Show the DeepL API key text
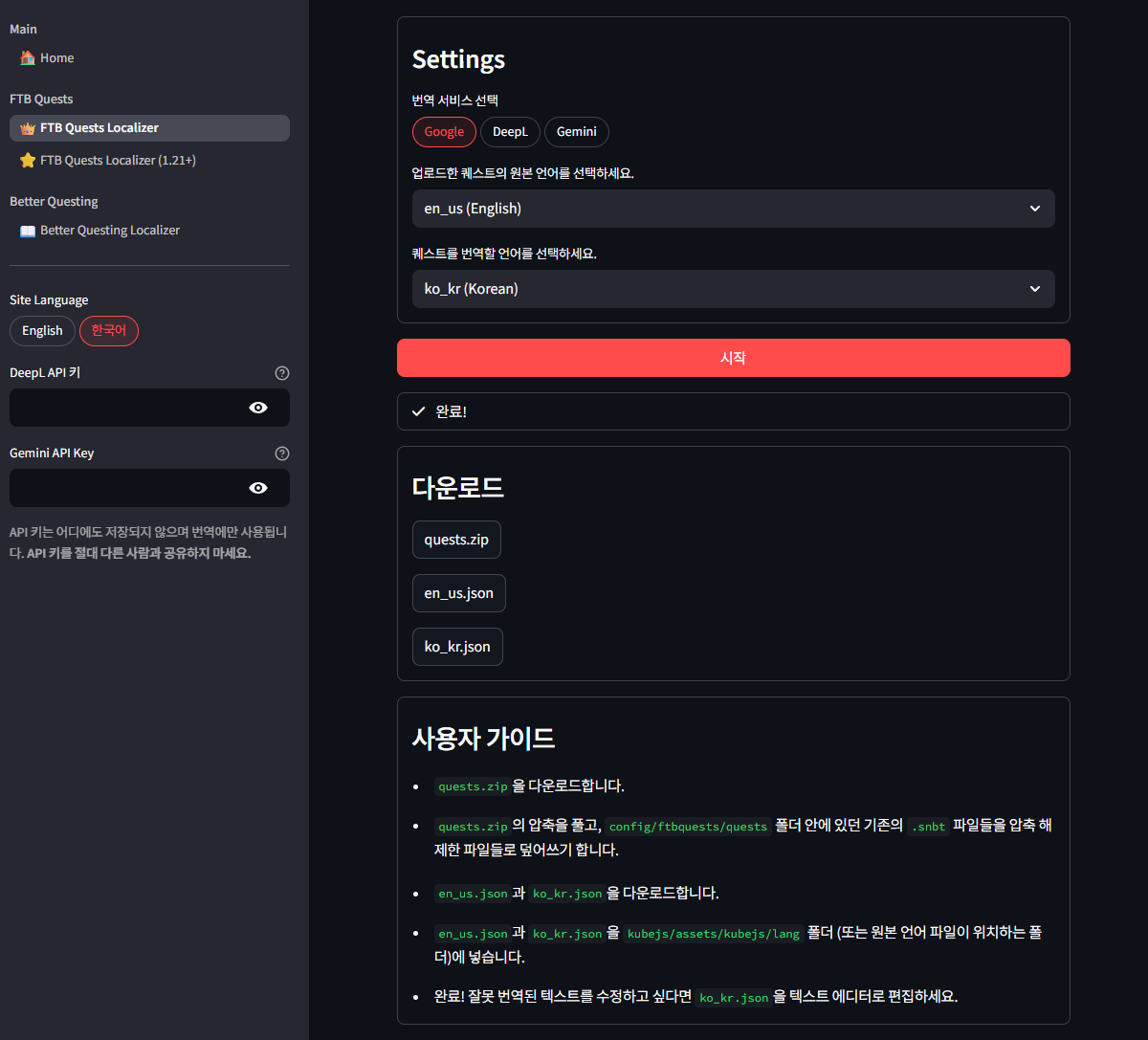1148x1040 pixels. point(258,408)
